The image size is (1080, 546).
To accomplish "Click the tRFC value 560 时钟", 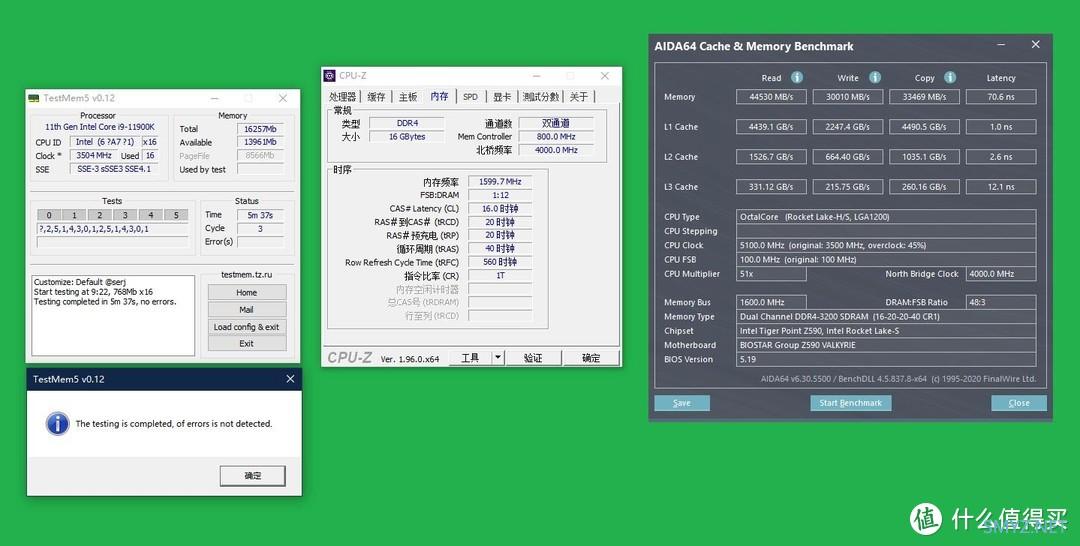I will [x=500, y=262].
